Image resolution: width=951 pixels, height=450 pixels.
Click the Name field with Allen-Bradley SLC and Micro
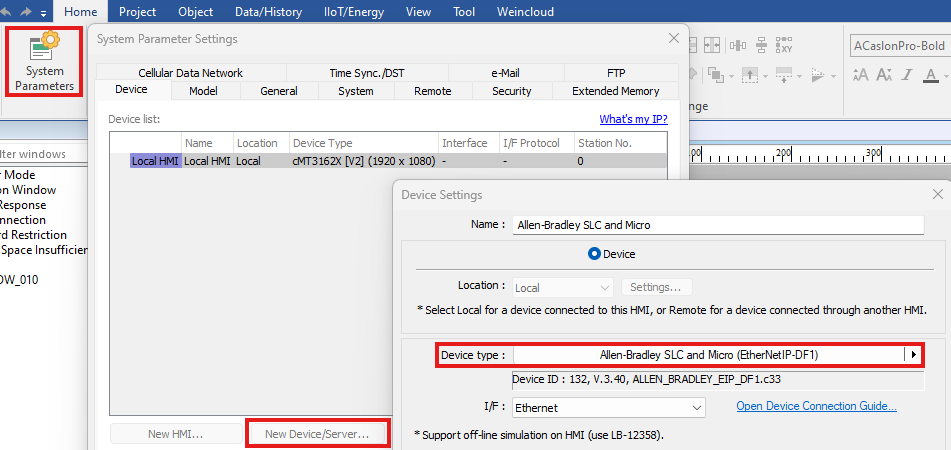click(717, 225)
